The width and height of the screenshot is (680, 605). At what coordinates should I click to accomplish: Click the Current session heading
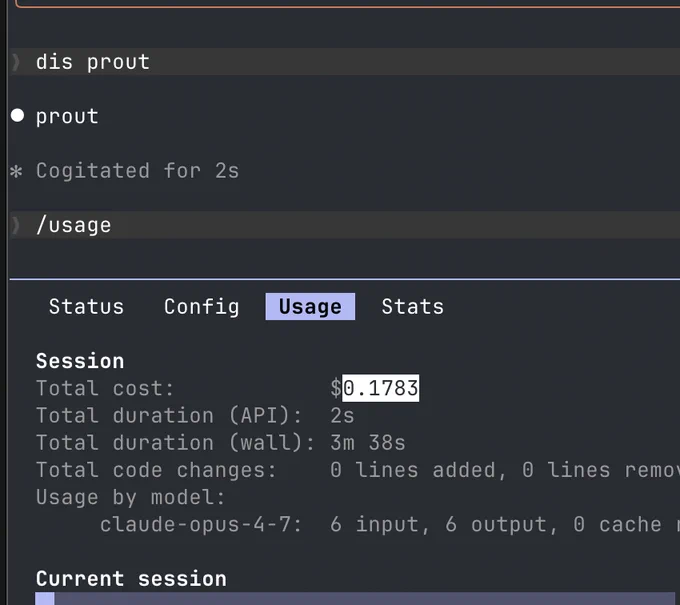click(131, 579)
